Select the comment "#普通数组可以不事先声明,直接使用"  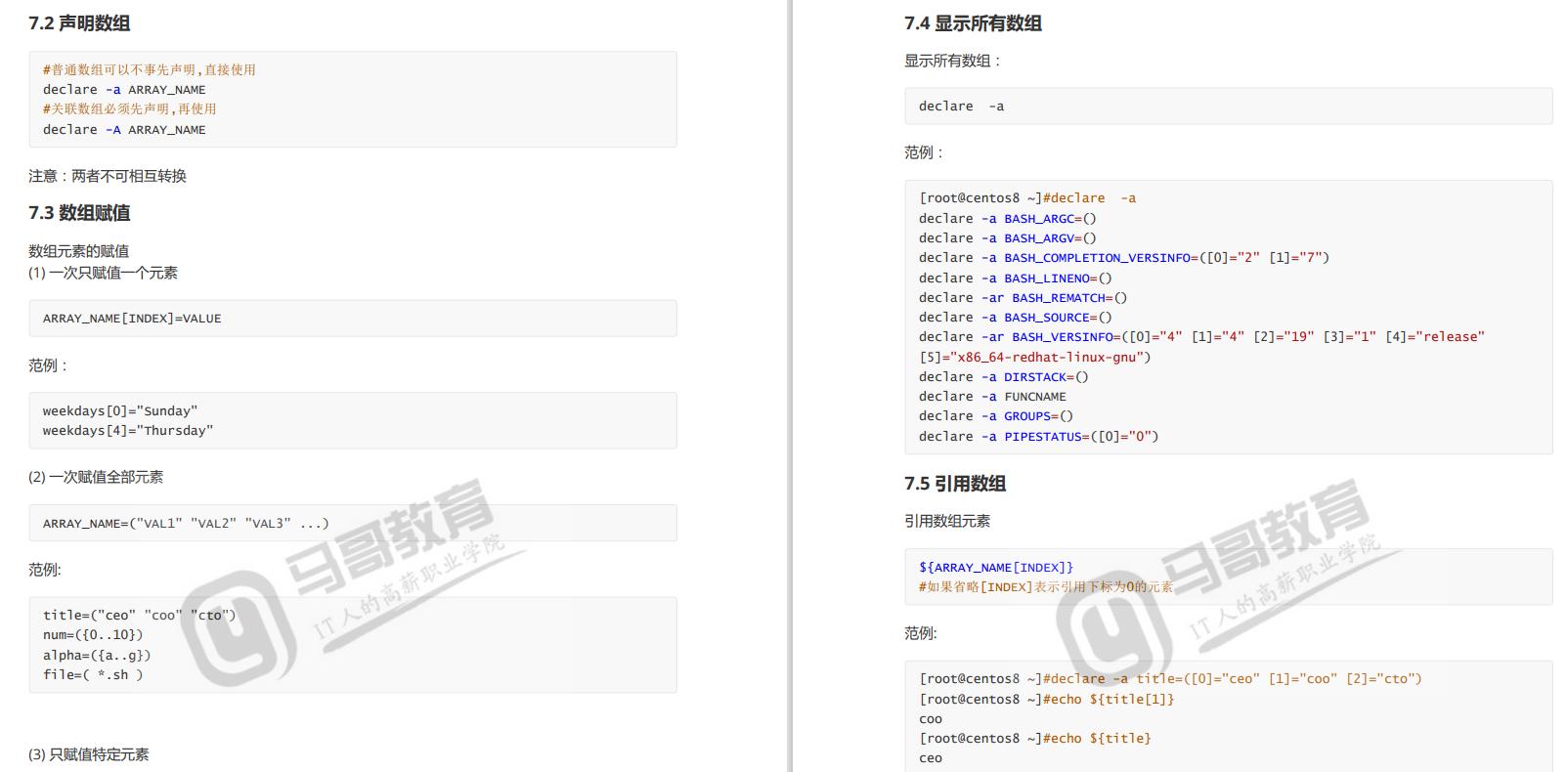150,69
